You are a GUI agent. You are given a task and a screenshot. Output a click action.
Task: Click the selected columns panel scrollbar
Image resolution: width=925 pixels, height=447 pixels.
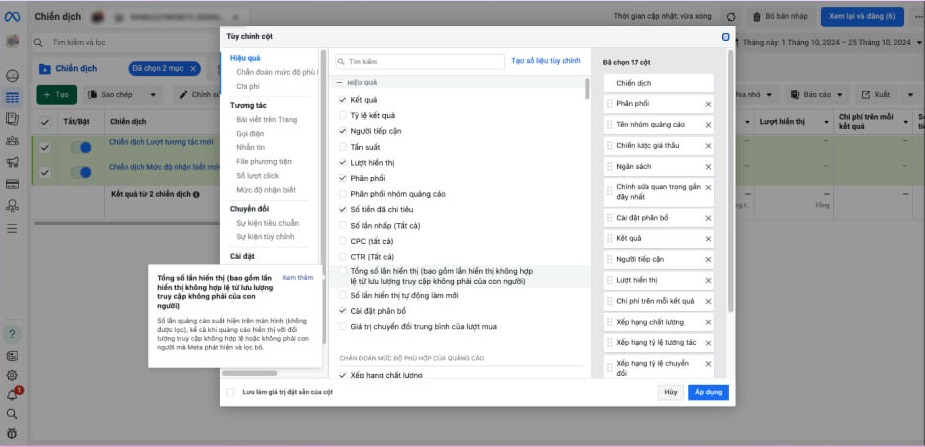tap(731, 180)
